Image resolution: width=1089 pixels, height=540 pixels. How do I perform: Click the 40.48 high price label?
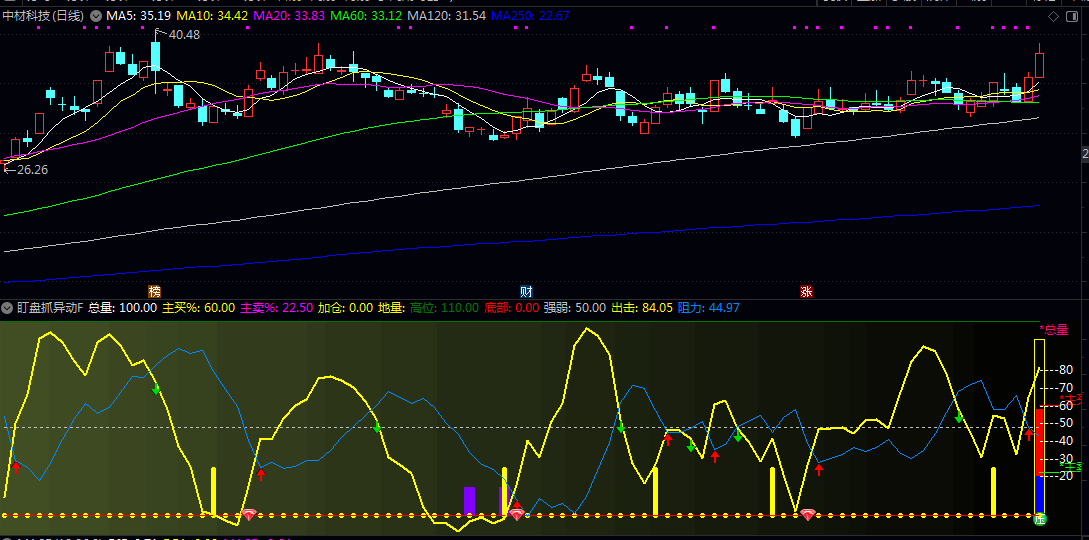183,35
